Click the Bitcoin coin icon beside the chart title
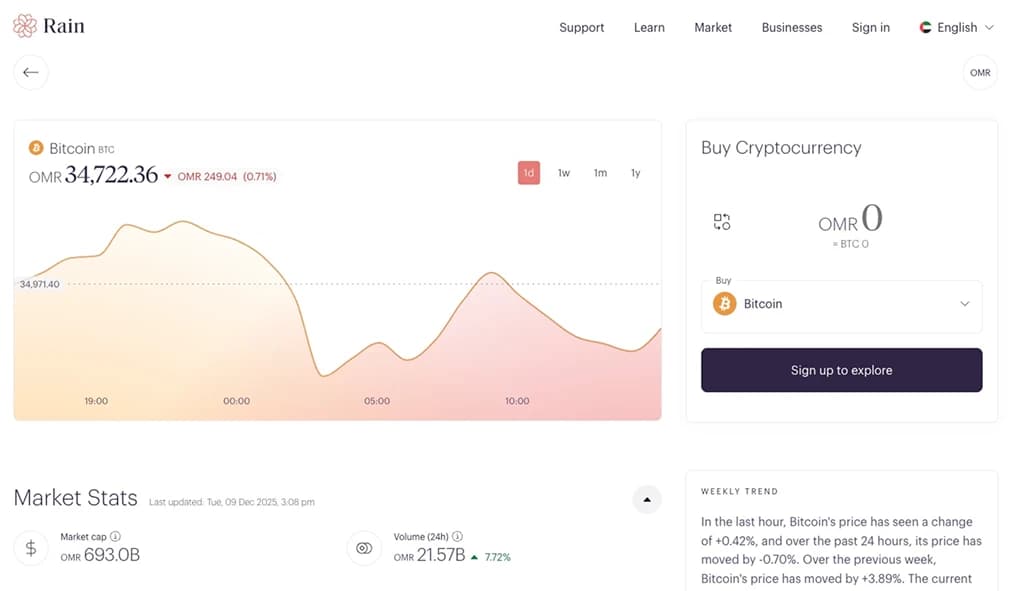The width and height of the screenshot is (1010, 591). 36,148
